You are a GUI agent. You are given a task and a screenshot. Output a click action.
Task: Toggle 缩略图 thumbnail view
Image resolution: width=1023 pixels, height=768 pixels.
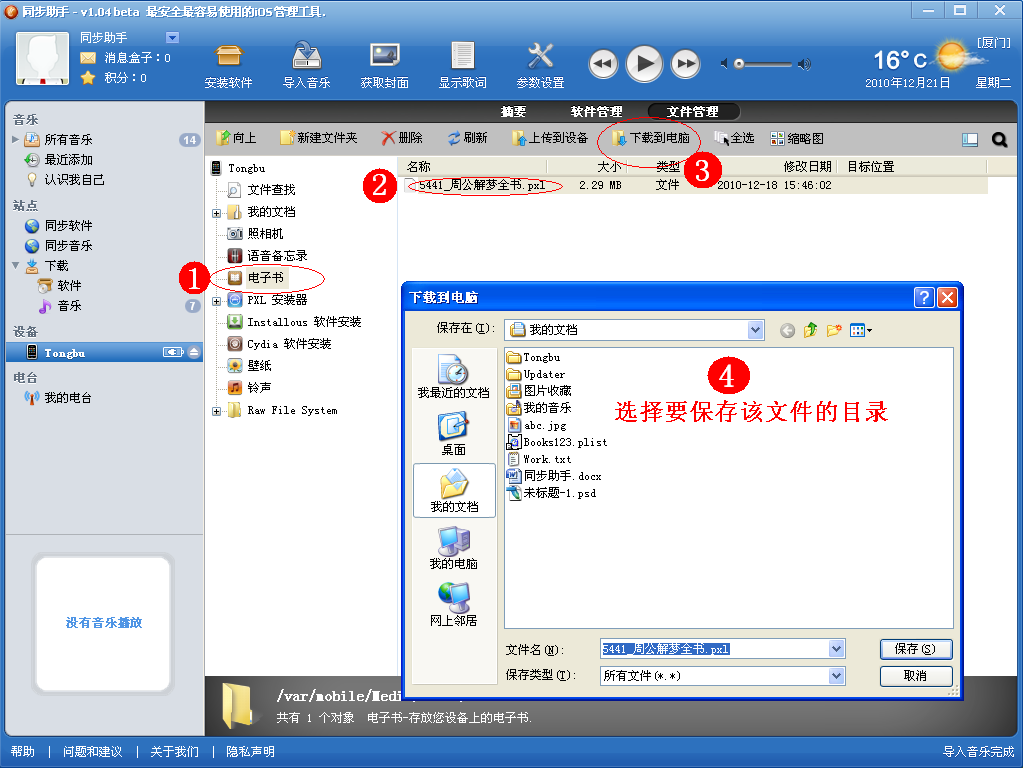point(797,139)
